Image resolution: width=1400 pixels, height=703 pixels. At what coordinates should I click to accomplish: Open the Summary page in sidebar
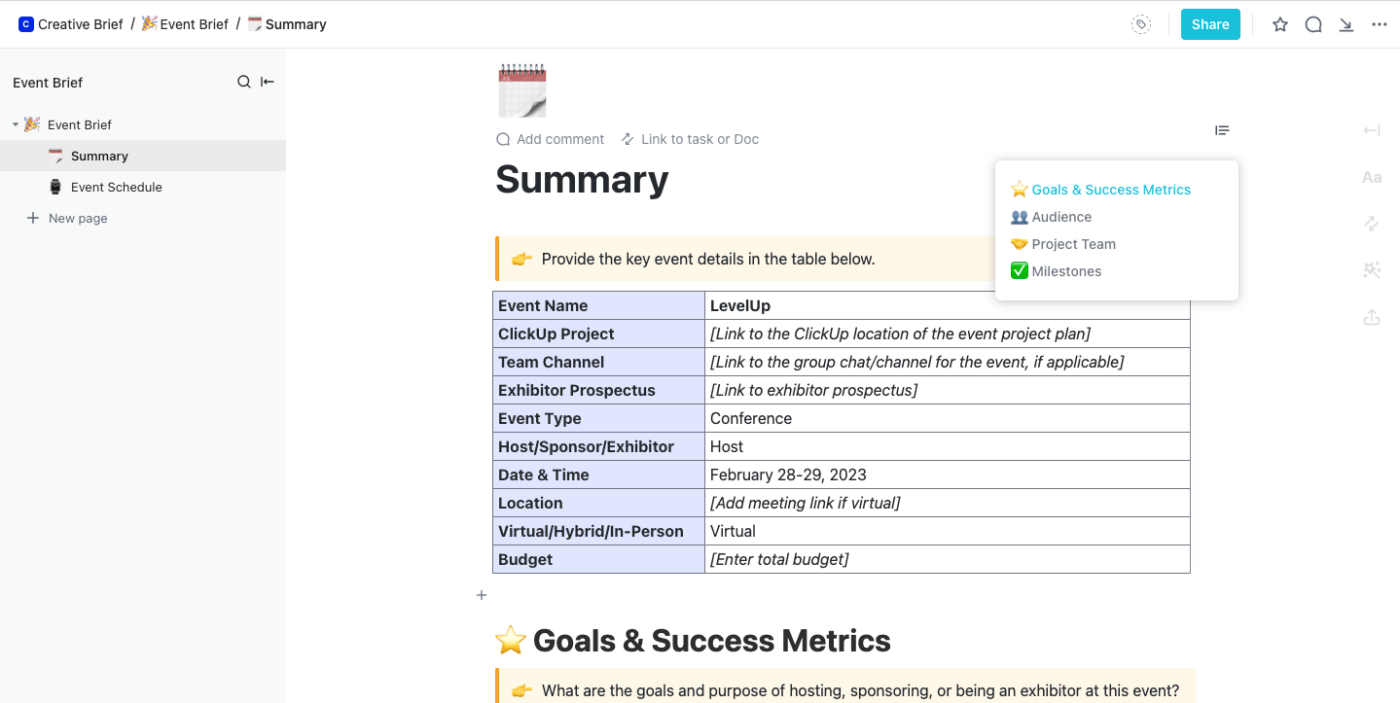pyautogui.click(x=99, y=156)
